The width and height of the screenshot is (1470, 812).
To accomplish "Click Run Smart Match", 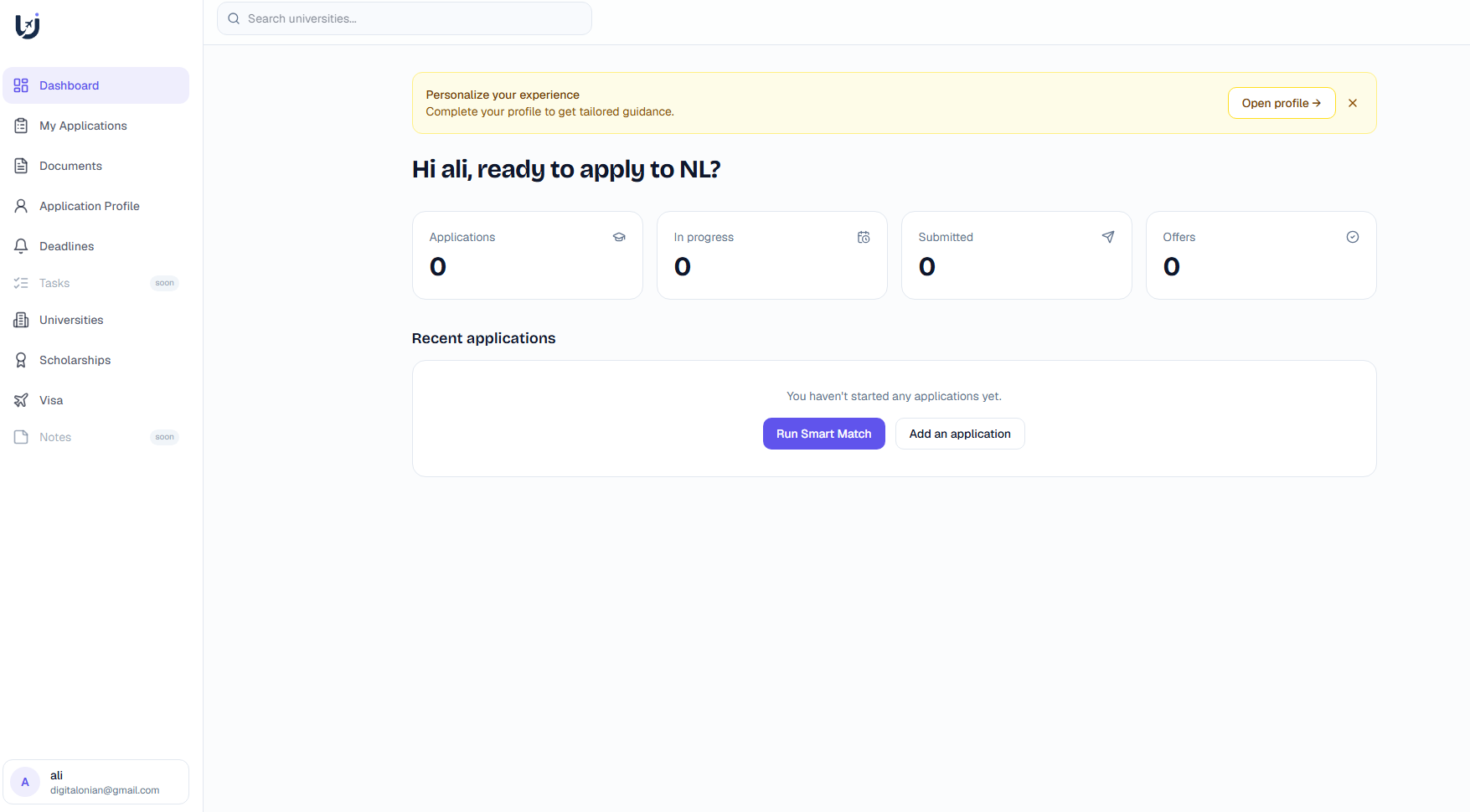I will click(823, 434).
